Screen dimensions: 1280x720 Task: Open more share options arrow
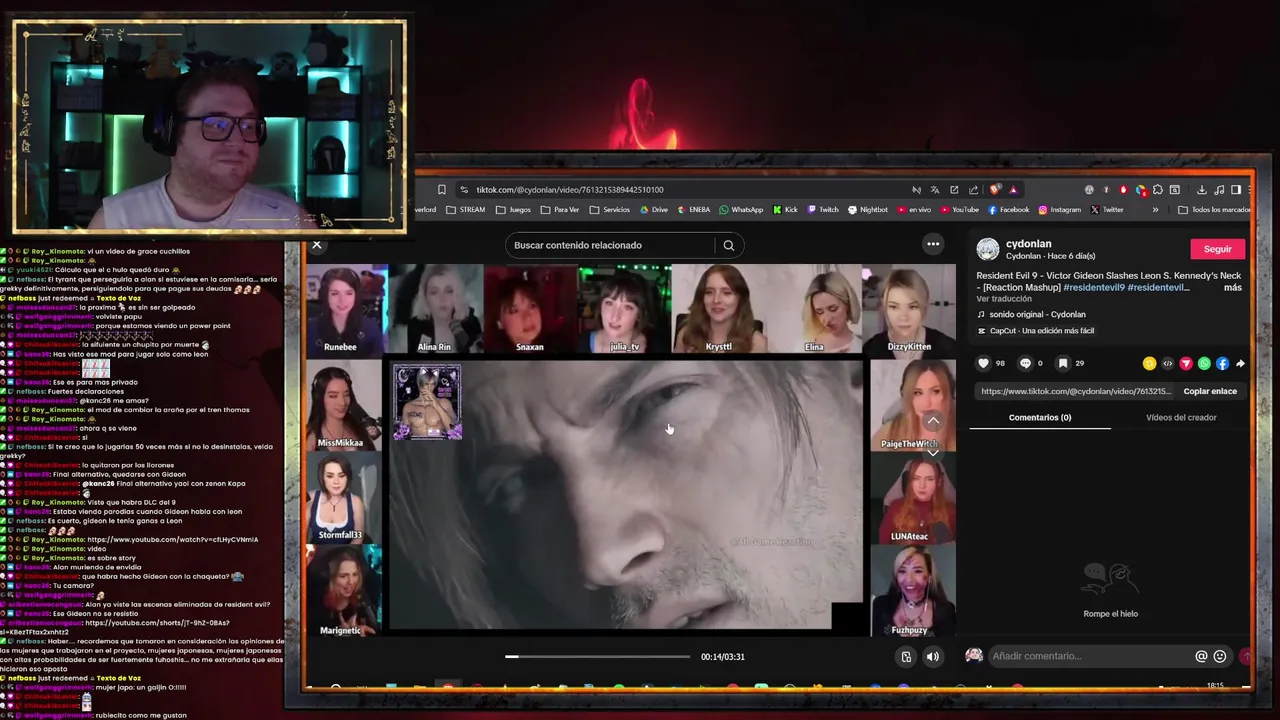click(x=1240, y=363)
